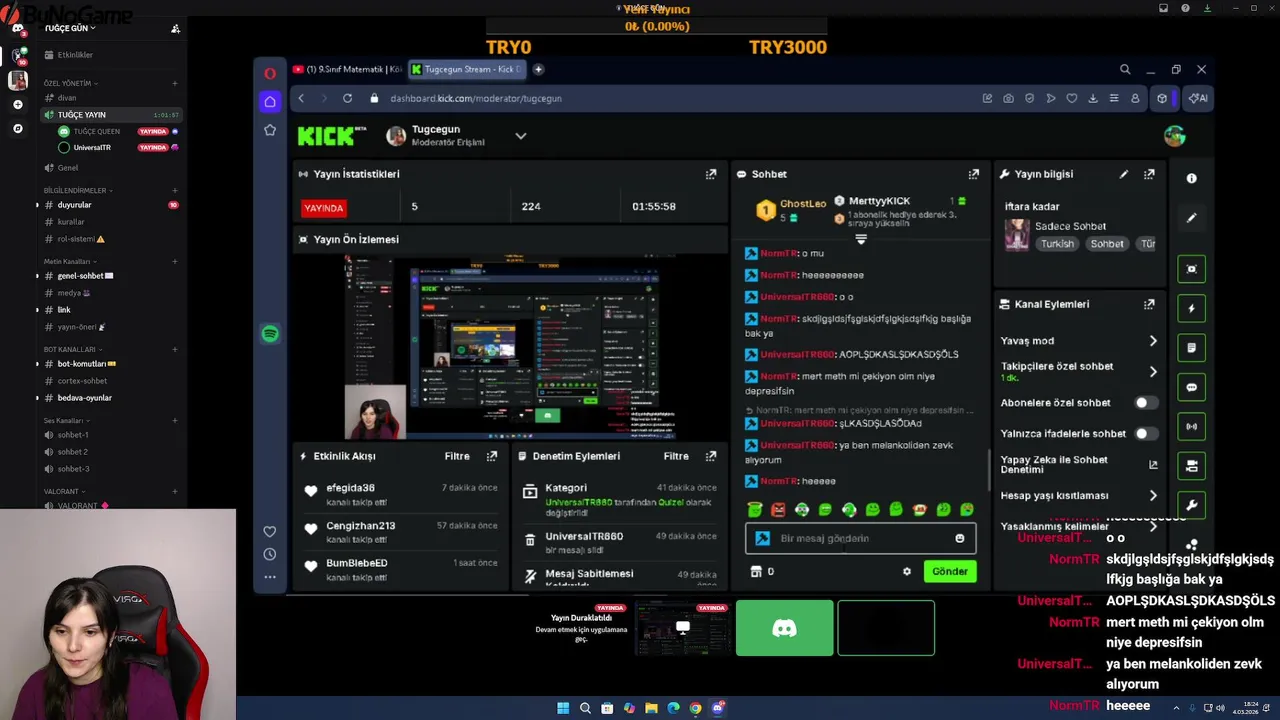1280x720 pixels.
Task: Pop out the Yayın İstatistikleri panel
Action: tap(711, 174)
